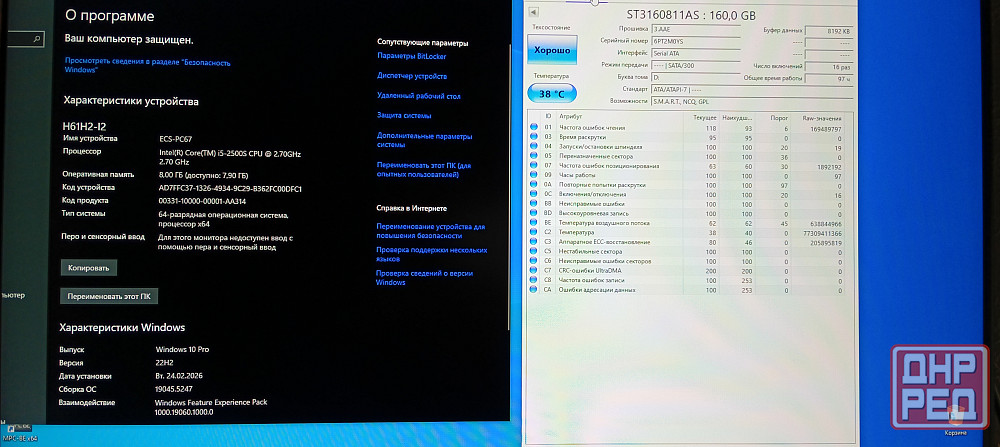Open the Диспетчер устройств link
Image resolution: width=1000 pixels, height=447 pixels.
(411, 76)
